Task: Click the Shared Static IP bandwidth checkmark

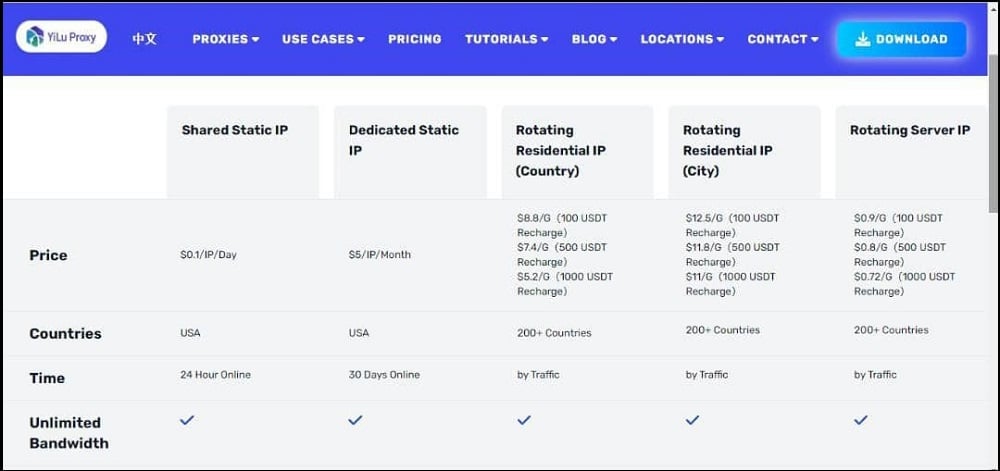Action: pos(187,420)
